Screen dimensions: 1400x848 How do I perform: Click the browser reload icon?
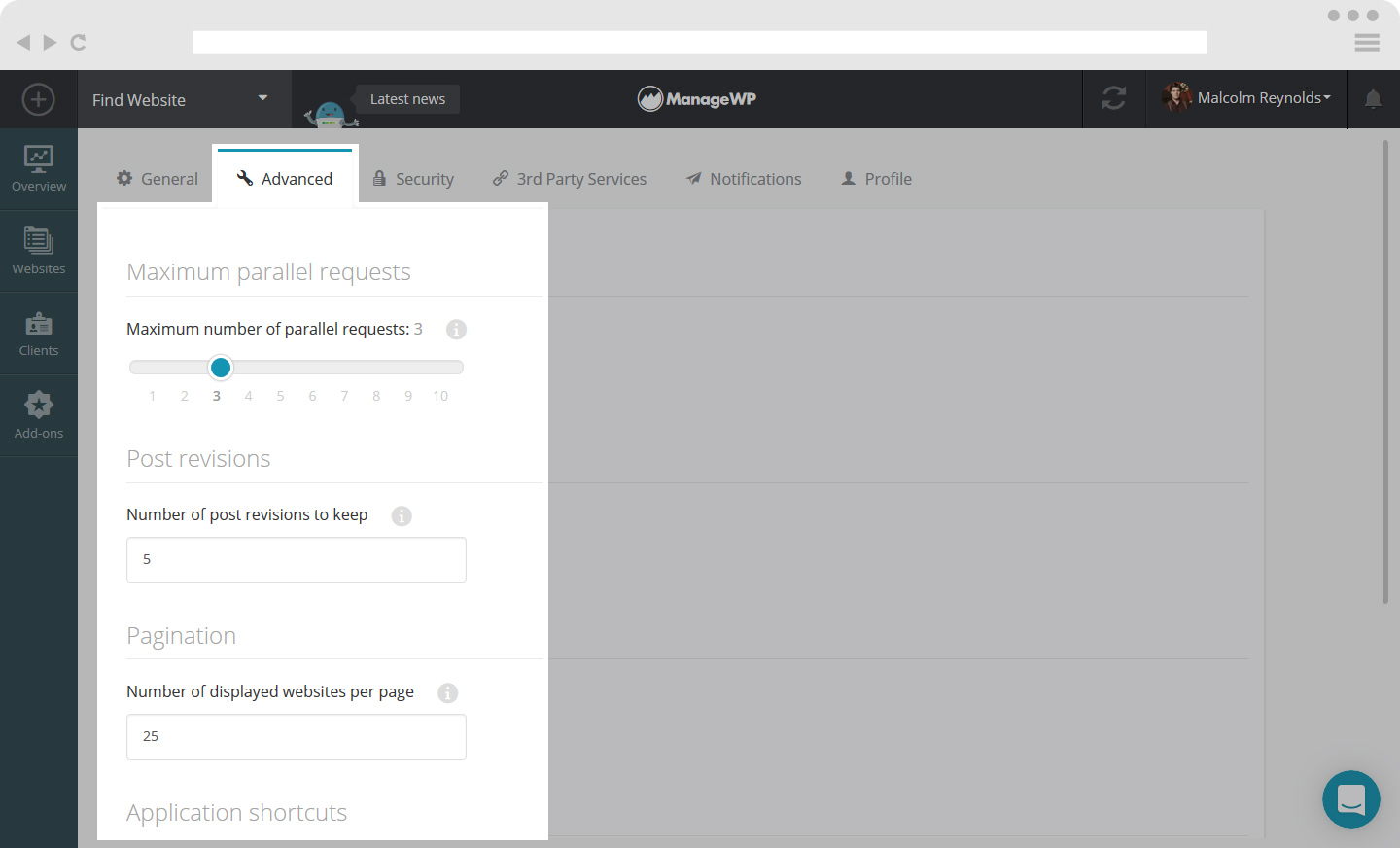point(79,43)
